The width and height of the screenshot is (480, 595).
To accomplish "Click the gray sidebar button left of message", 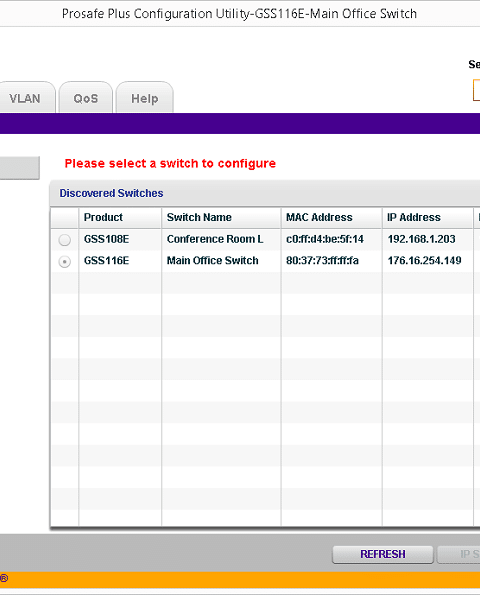I will click(20, 168).
